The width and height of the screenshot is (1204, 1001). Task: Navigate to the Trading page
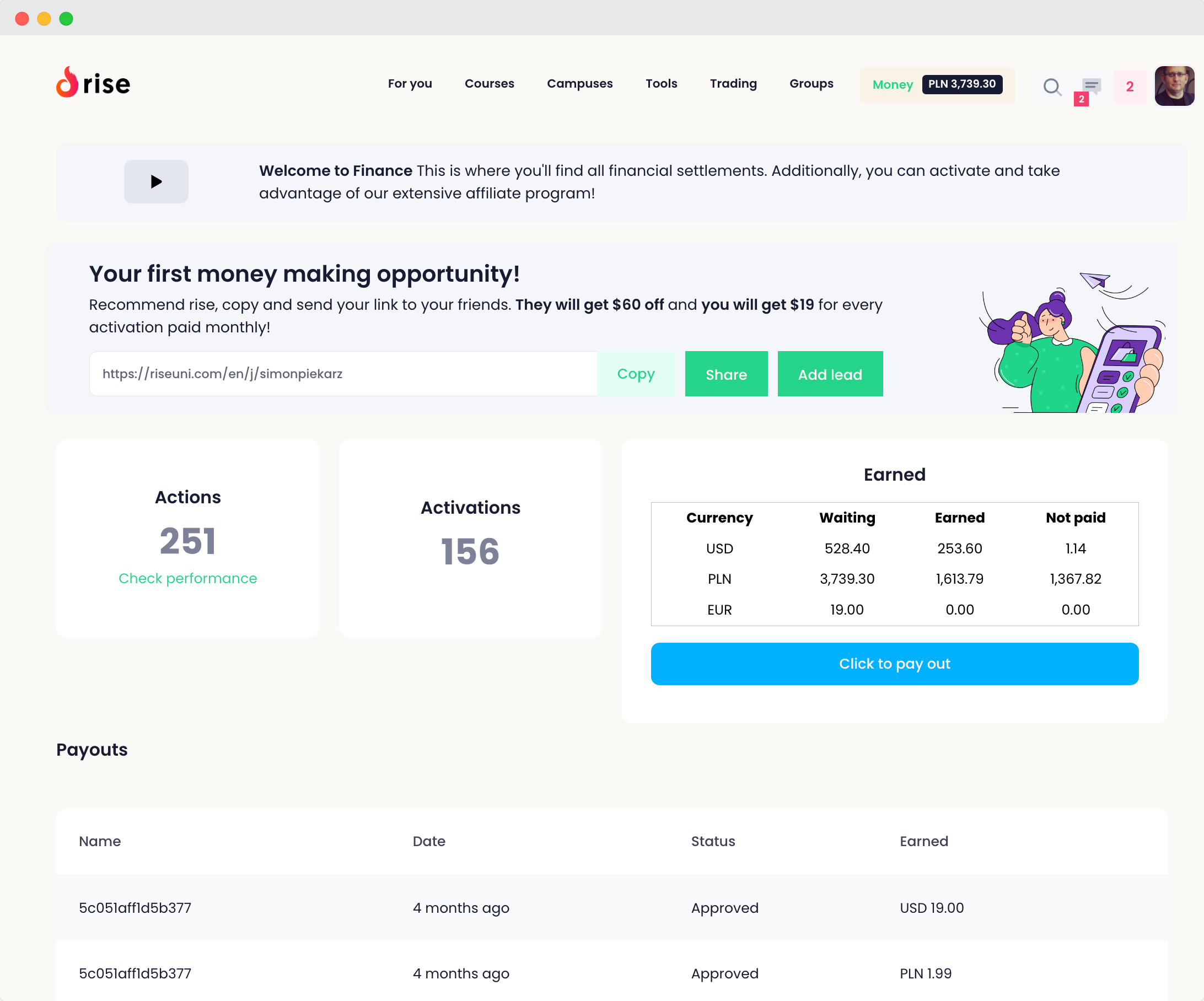pos(733,84)
